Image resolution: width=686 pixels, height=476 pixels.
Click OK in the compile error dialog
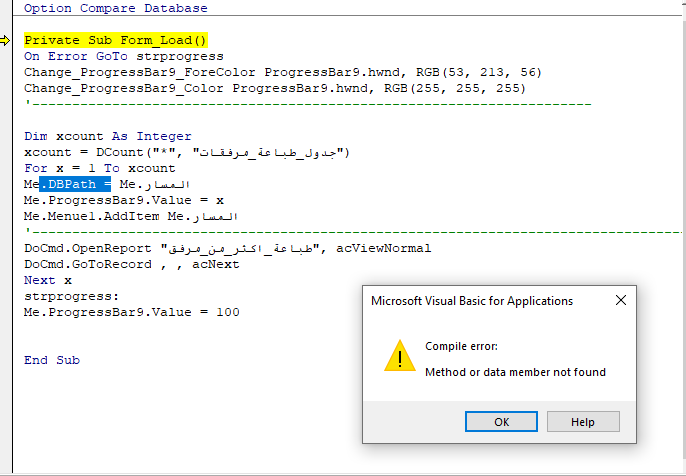pos(501,421)
